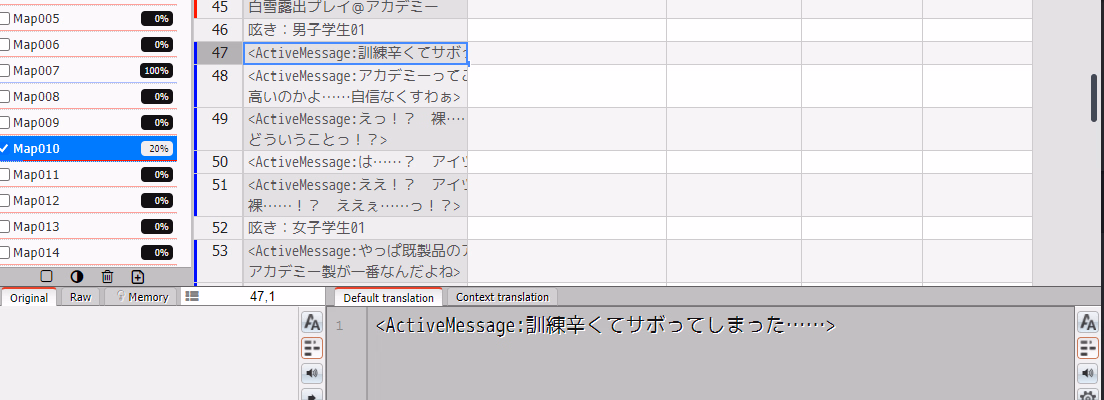Image resolution: width=1104 pixels, height=400 pixels.
Task: Check the Map011 checkbox
Action: pos(5,175)
